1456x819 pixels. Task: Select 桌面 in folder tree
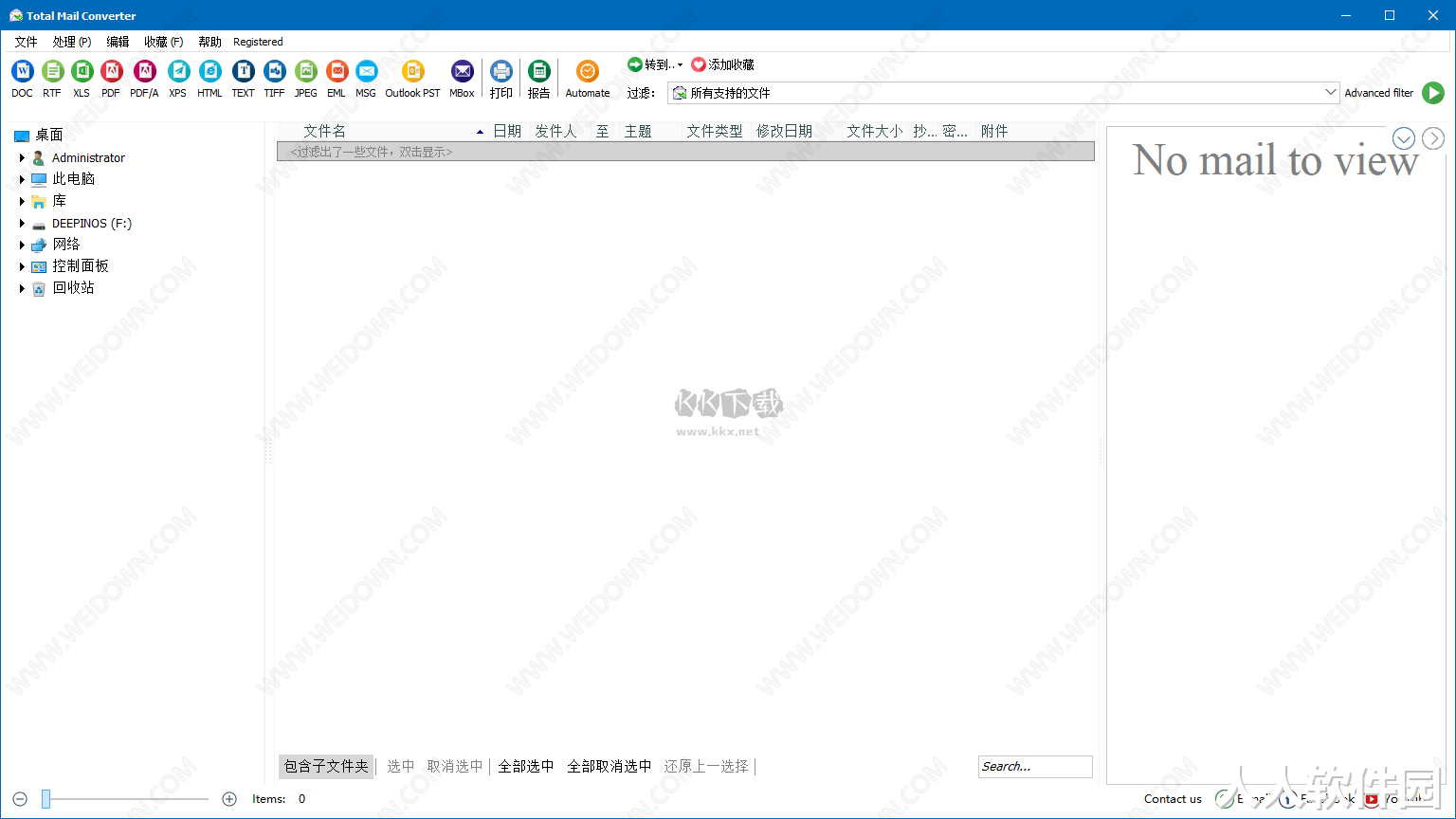(x=49, y=136)
